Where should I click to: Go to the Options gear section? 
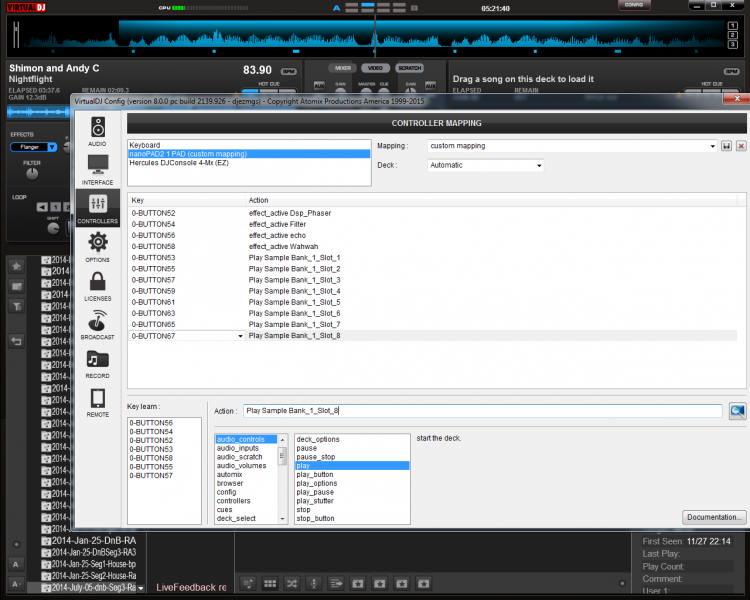98,246
